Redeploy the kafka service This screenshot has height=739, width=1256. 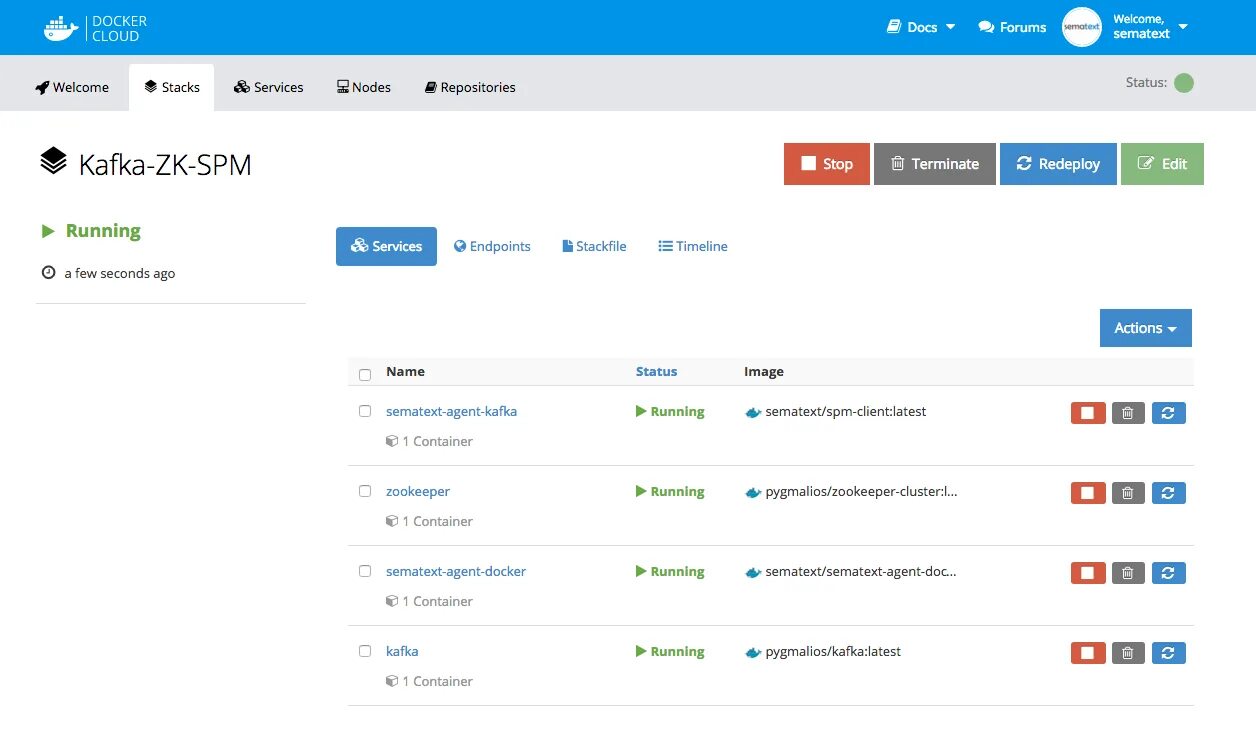tap(1168, 653)
